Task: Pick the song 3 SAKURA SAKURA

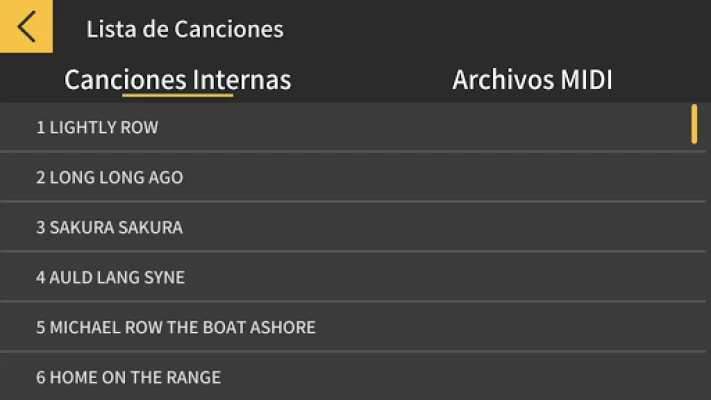Action: pyautogui.click(x=110, y=228)
